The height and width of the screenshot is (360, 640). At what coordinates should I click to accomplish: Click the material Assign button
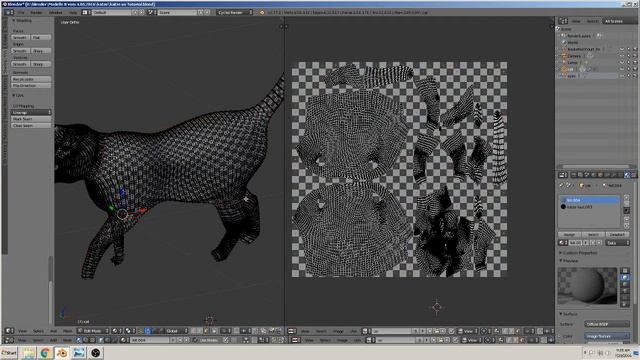tap(569, 235)
